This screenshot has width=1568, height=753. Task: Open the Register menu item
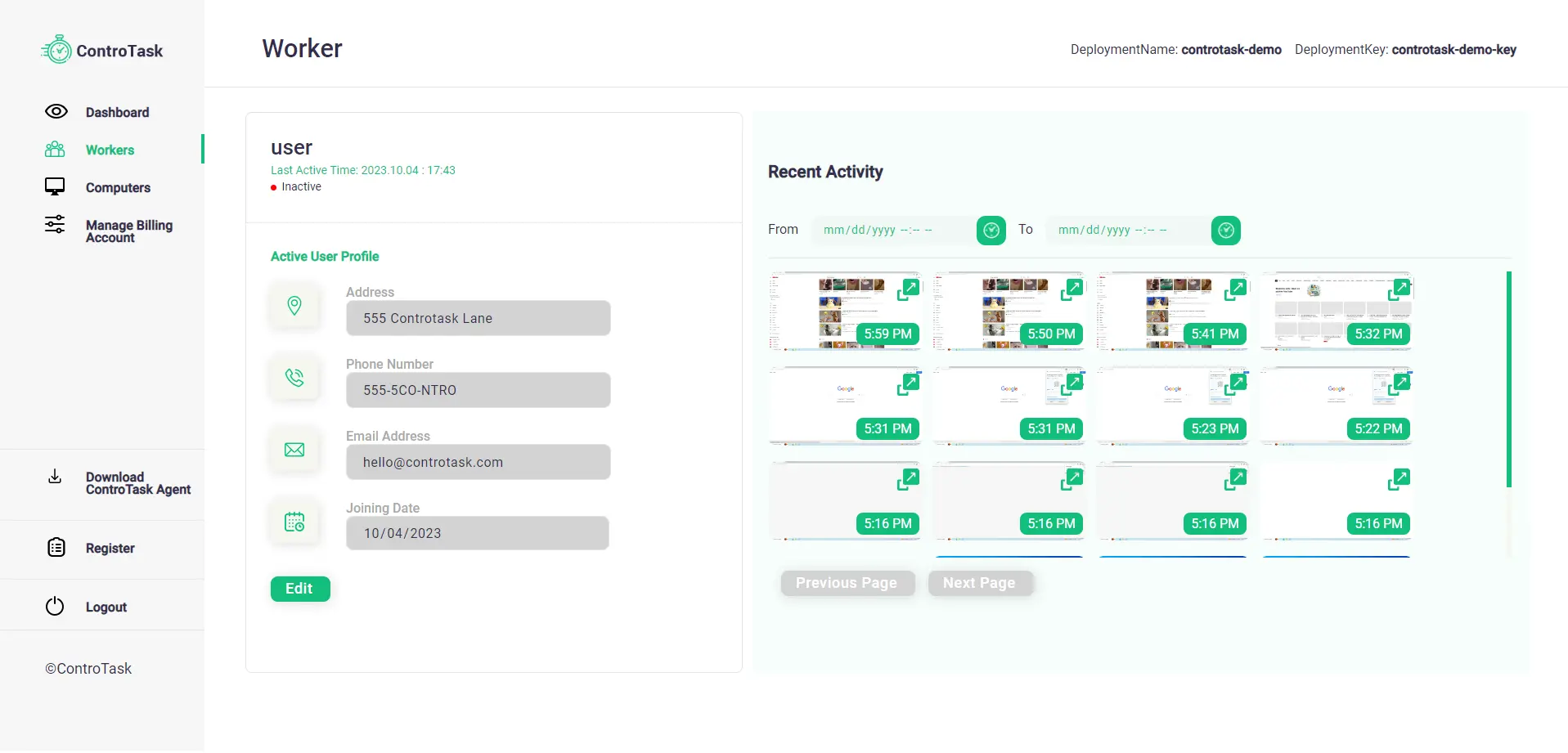110,548
